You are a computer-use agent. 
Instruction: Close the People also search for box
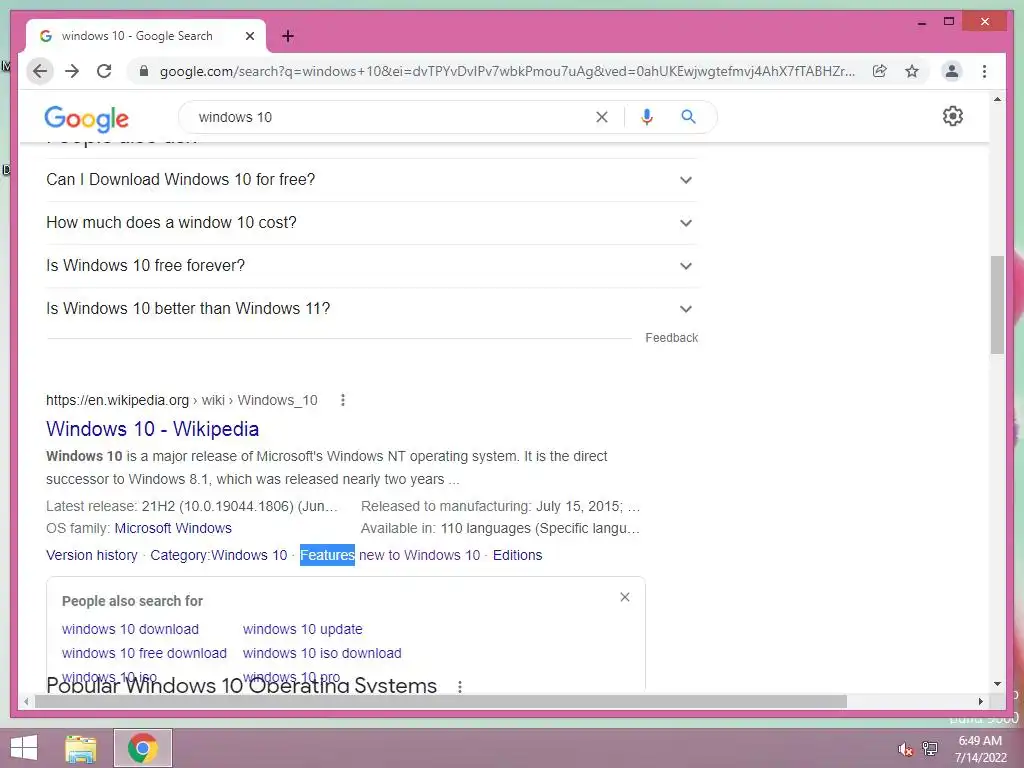(625, 597)
